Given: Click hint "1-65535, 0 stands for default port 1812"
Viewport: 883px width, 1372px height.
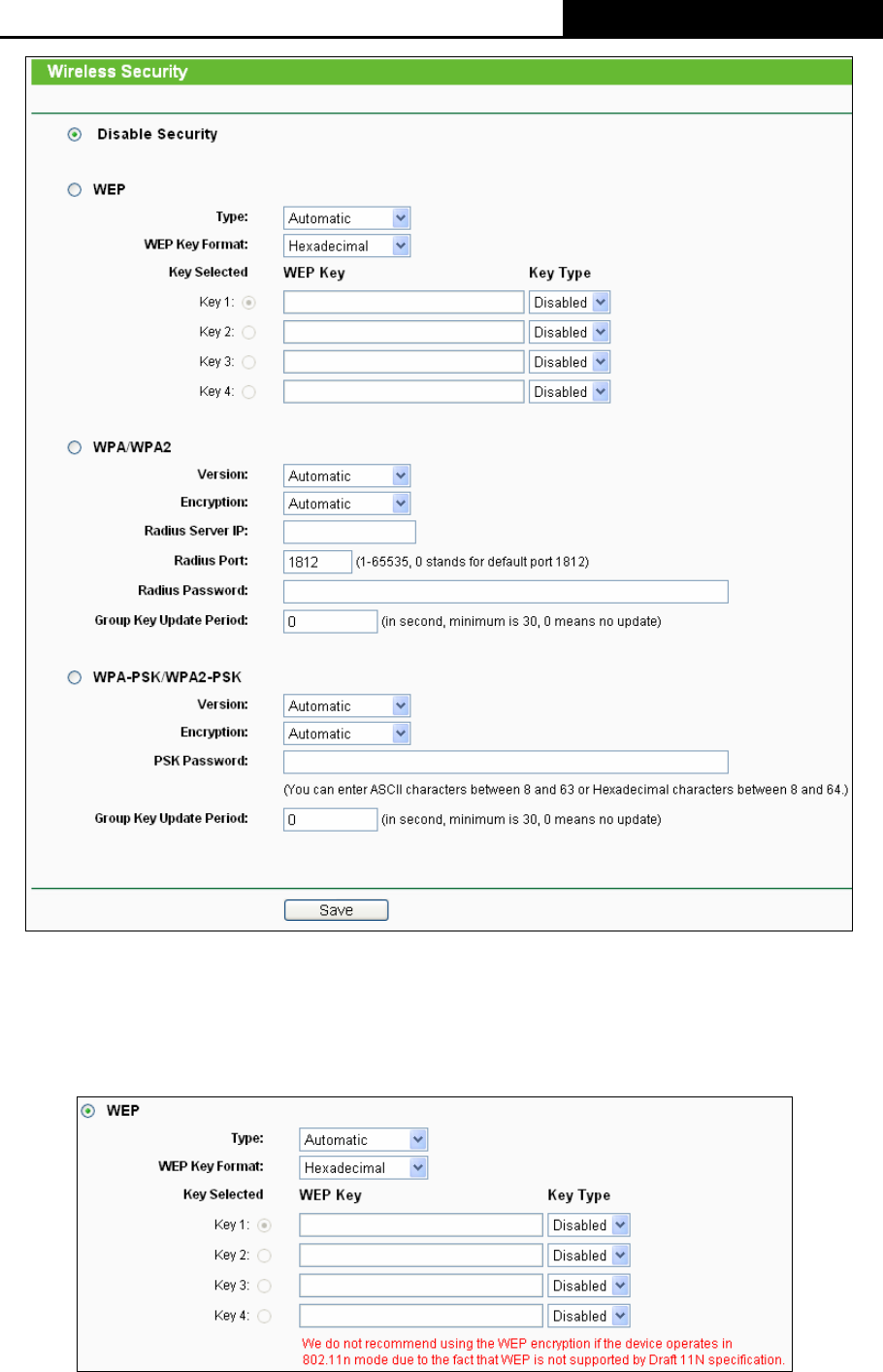Looking at the screenshot, I should (473, 562).
